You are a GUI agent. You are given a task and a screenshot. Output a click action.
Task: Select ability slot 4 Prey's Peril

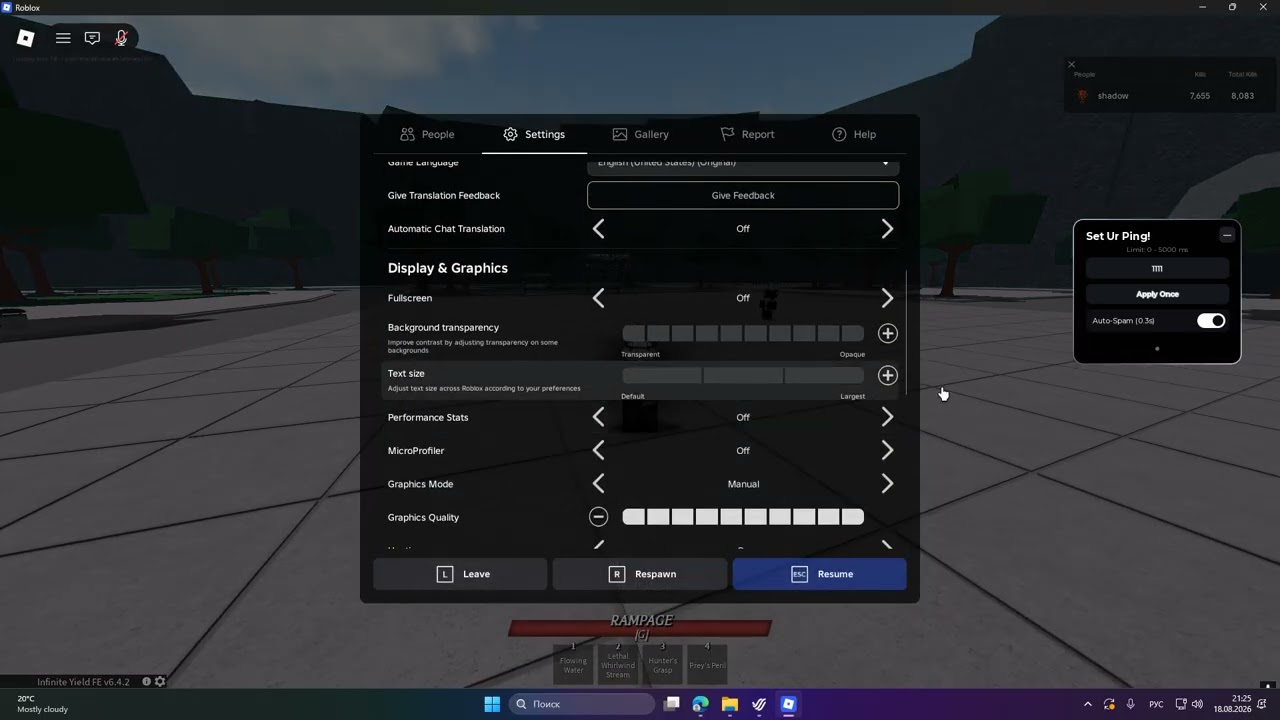pos(707,664)
